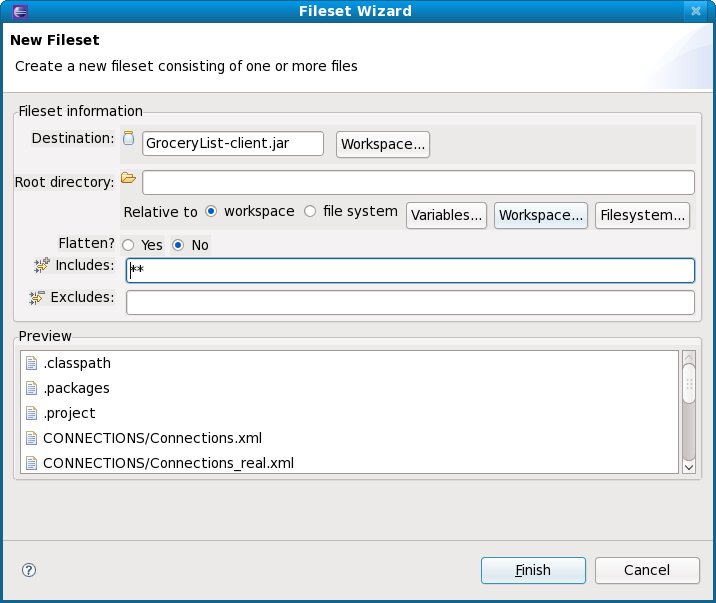
Task: Click the .classpath file icon
Action: pos(31,364)
